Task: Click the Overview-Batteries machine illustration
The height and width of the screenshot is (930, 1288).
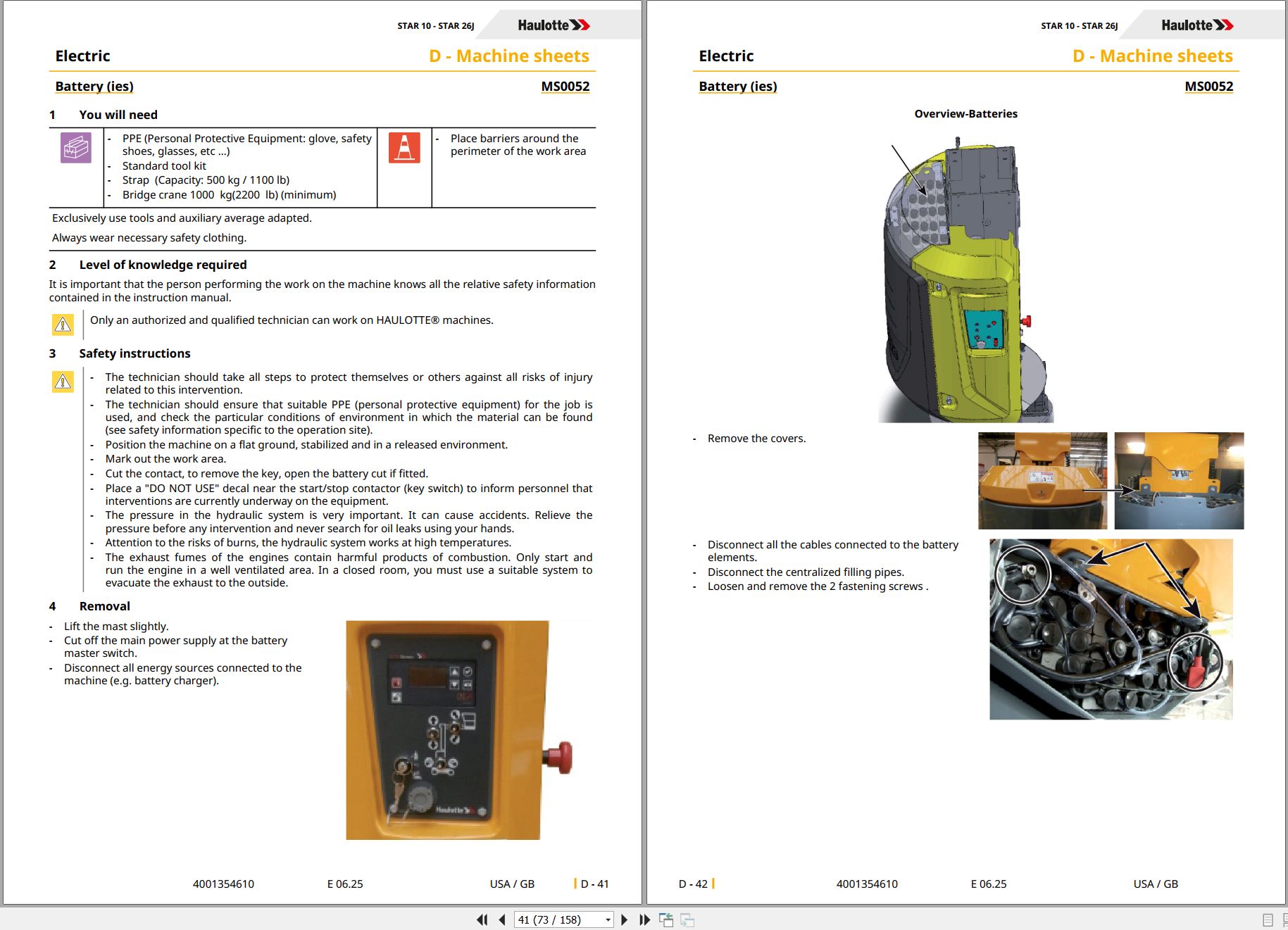Action: 966,278
